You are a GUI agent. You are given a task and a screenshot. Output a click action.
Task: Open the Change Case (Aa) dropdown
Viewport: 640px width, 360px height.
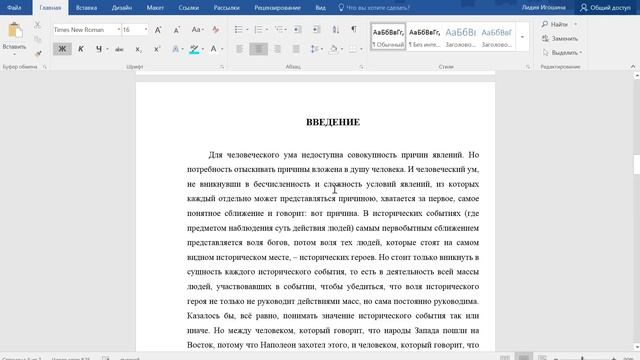tap(197, 30)
